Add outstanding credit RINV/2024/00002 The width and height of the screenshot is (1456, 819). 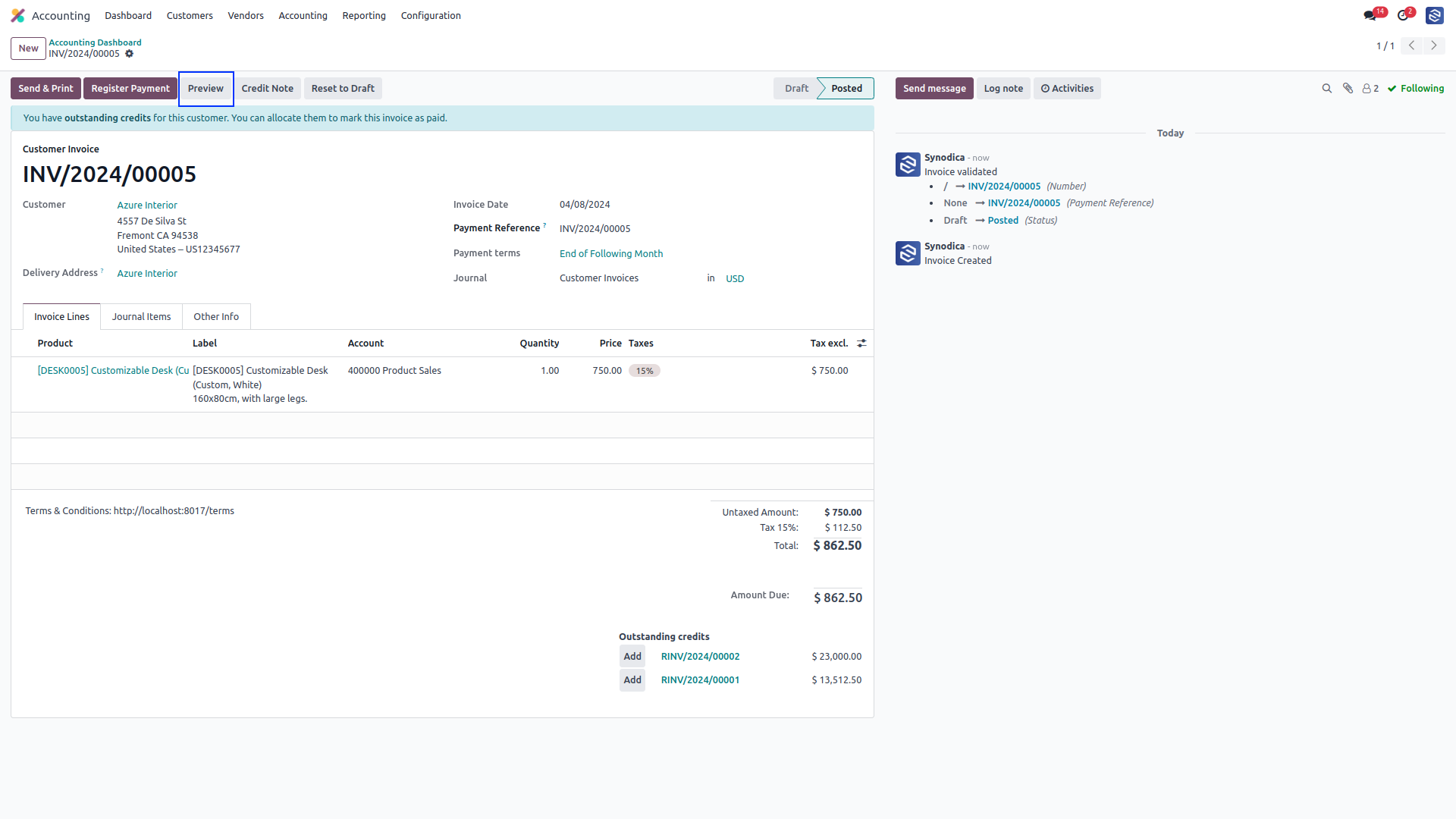tap(632, 657)
